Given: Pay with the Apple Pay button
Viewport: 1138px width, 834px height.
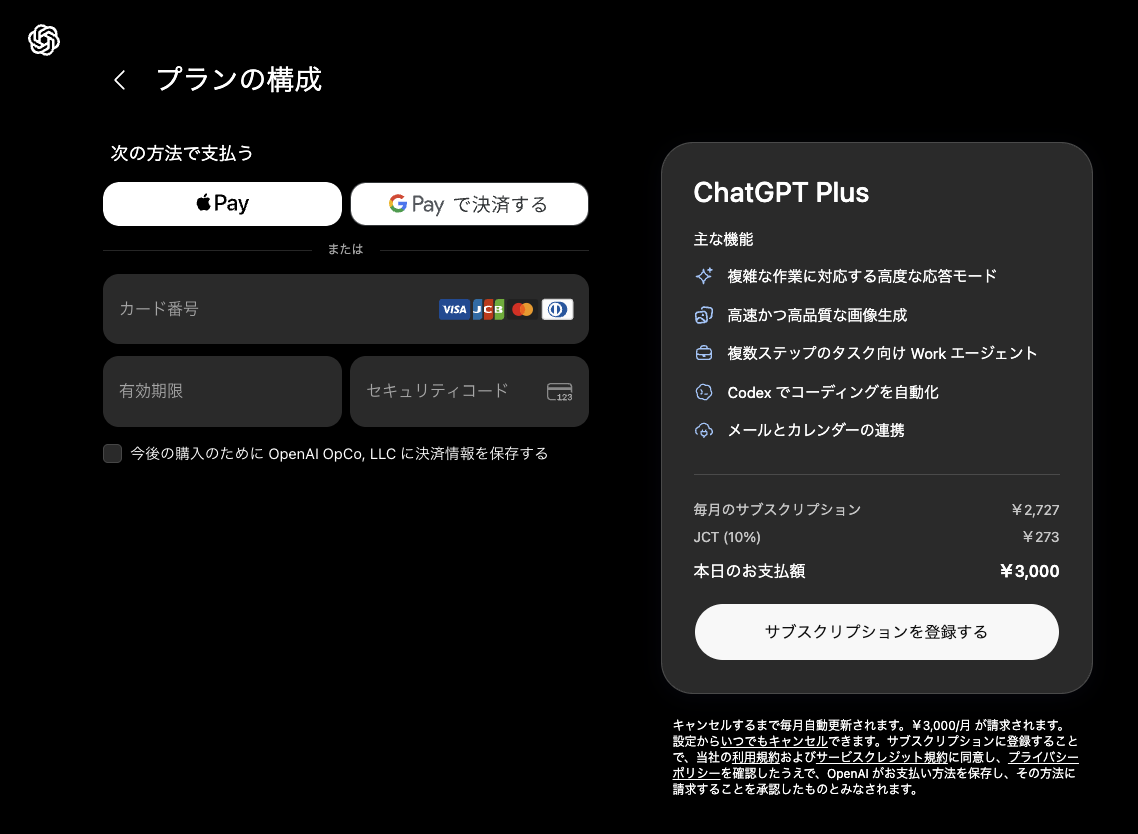Looking at the screenshot, I should coord(222,204).
